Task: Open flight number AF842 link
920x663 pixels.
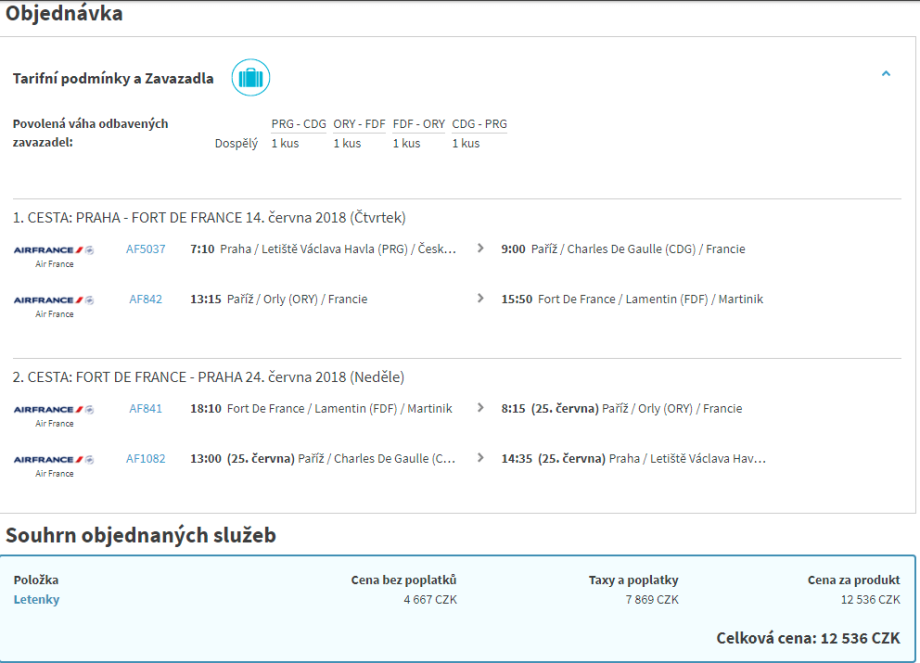Action: pos(146,299)
